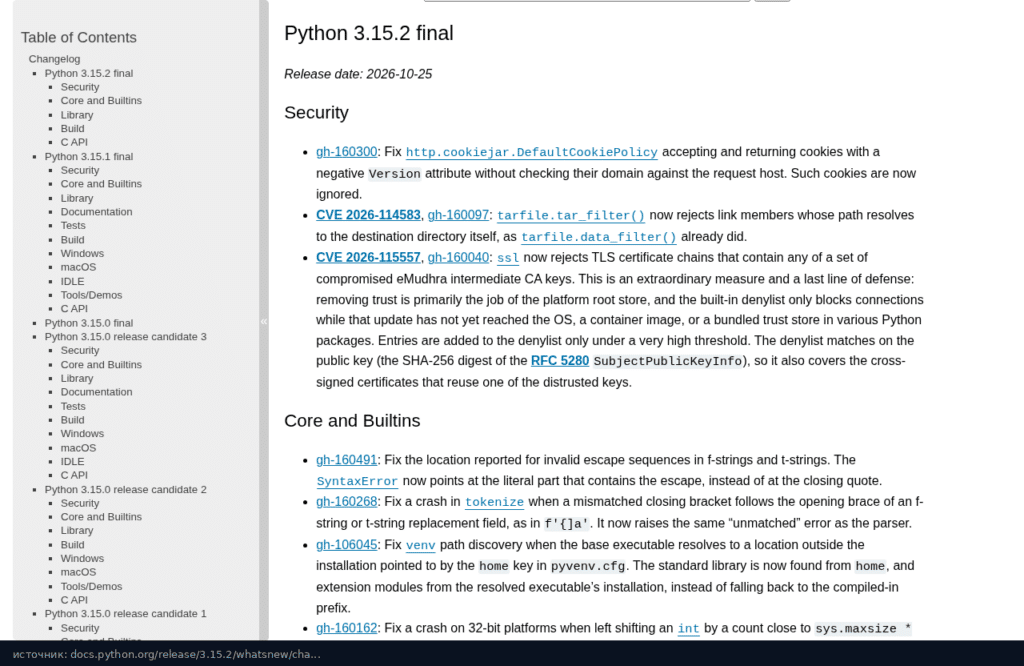This screenshot has height=666, width=1024.
Task: Go to Python 3.15.0 release candidate 2
Action: click(125, 490)
